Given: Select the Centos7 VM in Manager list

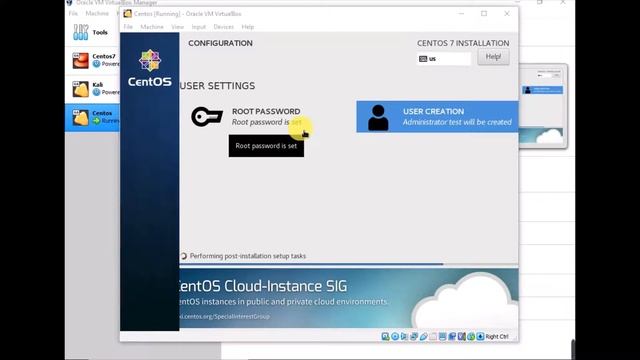Looking at the screenshot, I should click(93, 60).
